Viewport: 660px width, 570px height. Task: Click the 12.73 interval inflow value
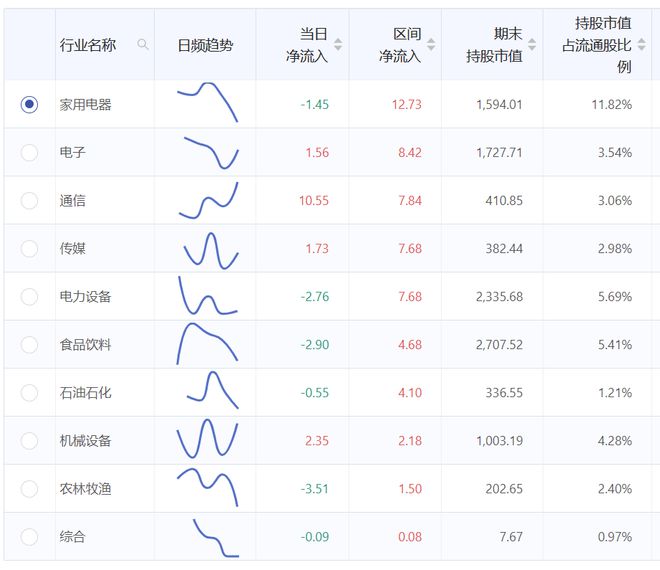pyautogui.click(x=407, y=104)
